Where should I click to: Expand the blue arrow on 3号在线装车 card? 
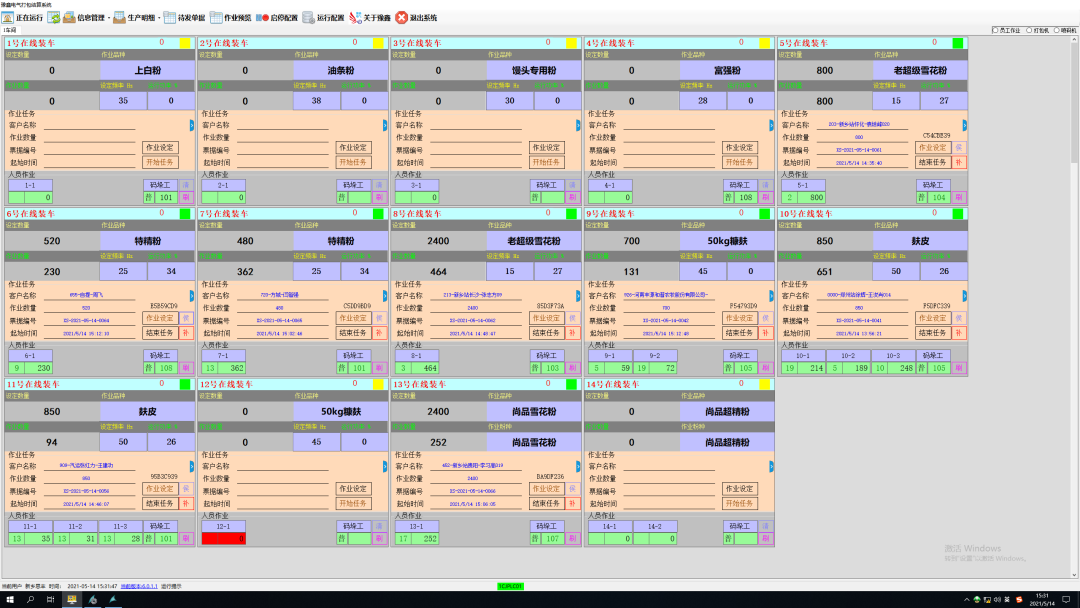click(x=578, y=125)
